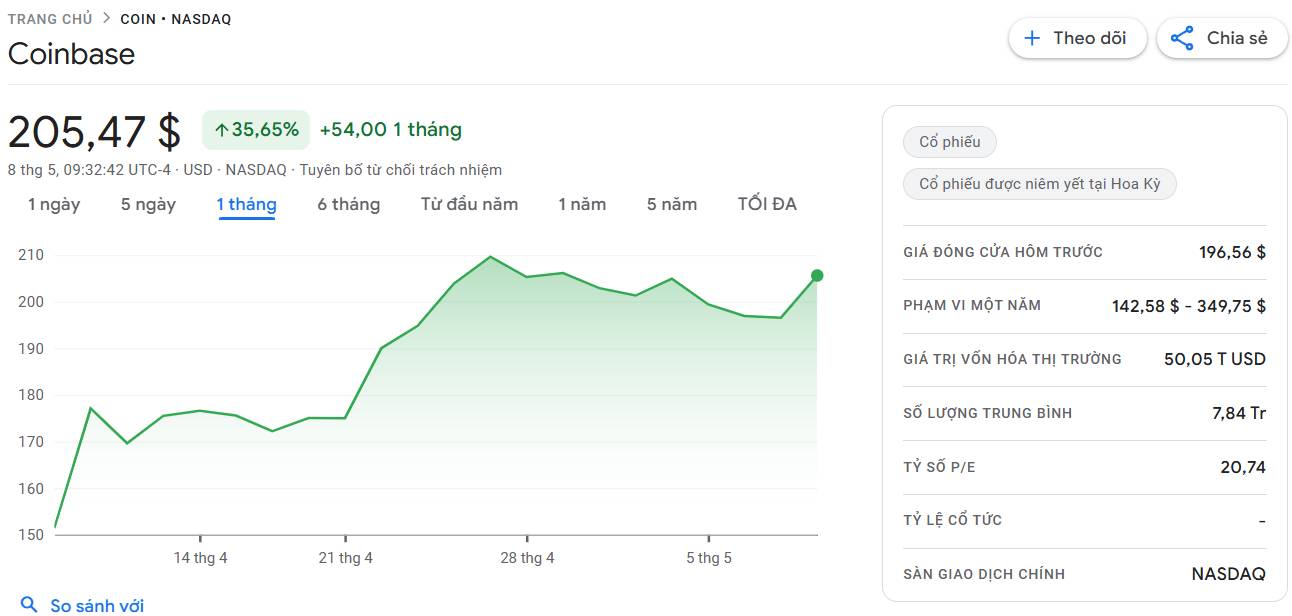The image size is (1292, 616).
Task: Click the 196,56 $ previous close value
Action: tap(1232, 252)
